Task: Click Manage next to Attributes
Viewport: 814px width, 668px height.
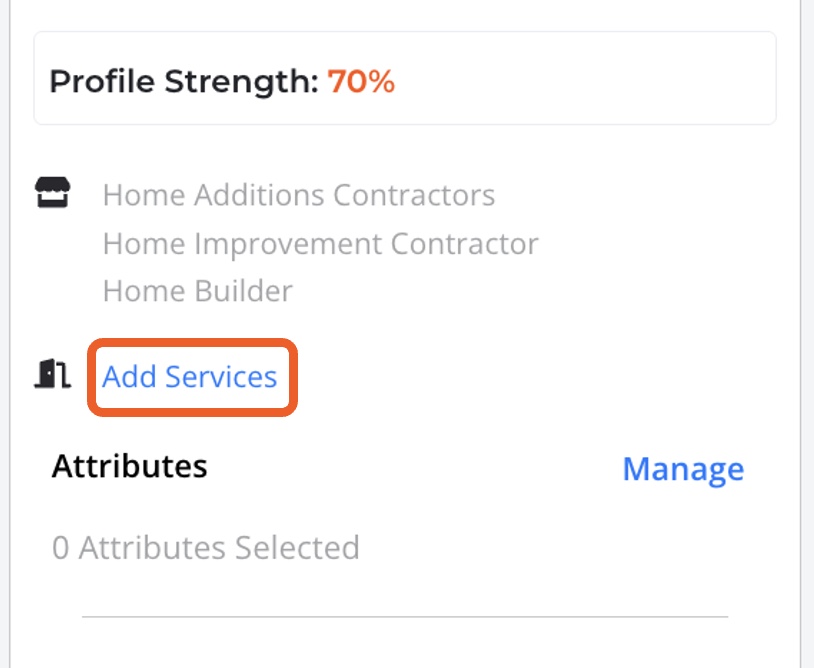Action: point(683,469)
